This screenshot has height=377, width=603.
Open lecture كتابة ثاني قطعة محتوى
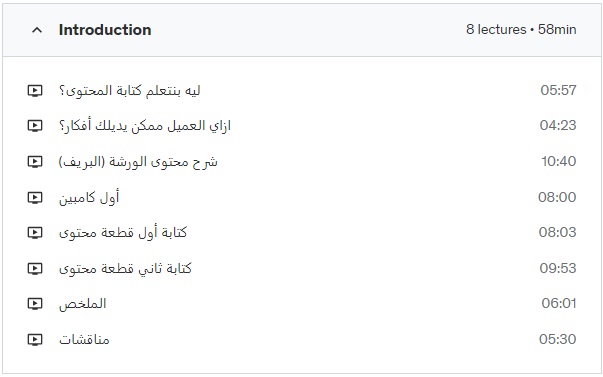point(125,269)
